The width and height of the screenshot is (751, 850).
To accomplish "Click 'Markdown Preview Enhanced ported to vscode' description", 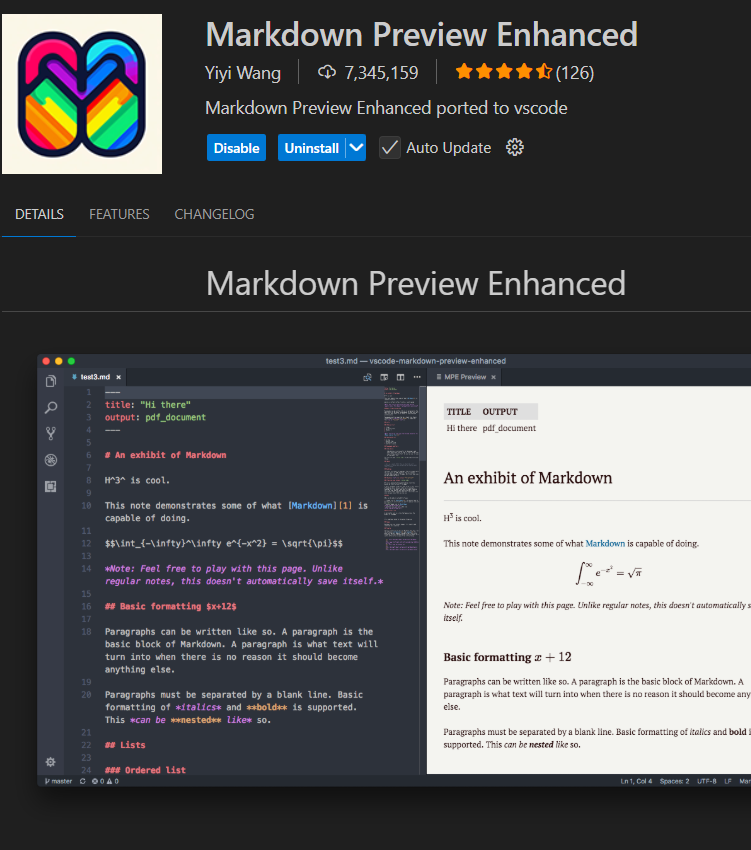I will tap(386, 108).
